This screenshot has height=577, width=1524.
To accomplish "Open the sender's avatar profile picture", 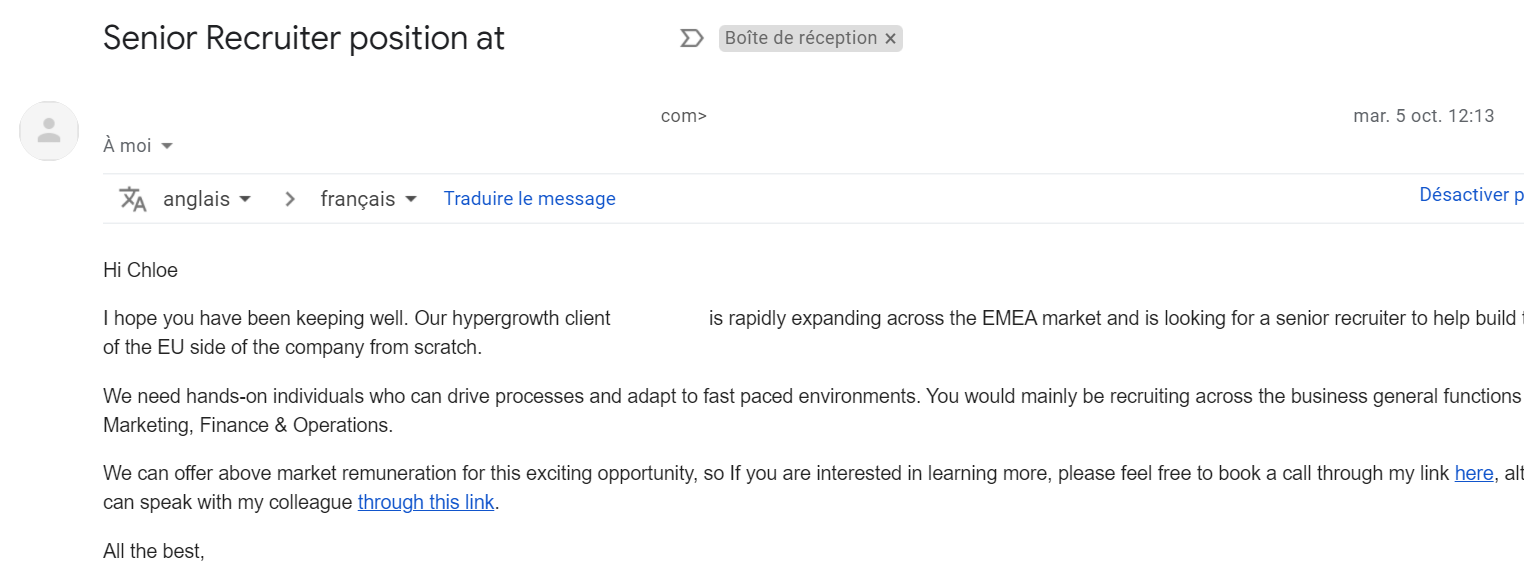I will click(49, 130).
